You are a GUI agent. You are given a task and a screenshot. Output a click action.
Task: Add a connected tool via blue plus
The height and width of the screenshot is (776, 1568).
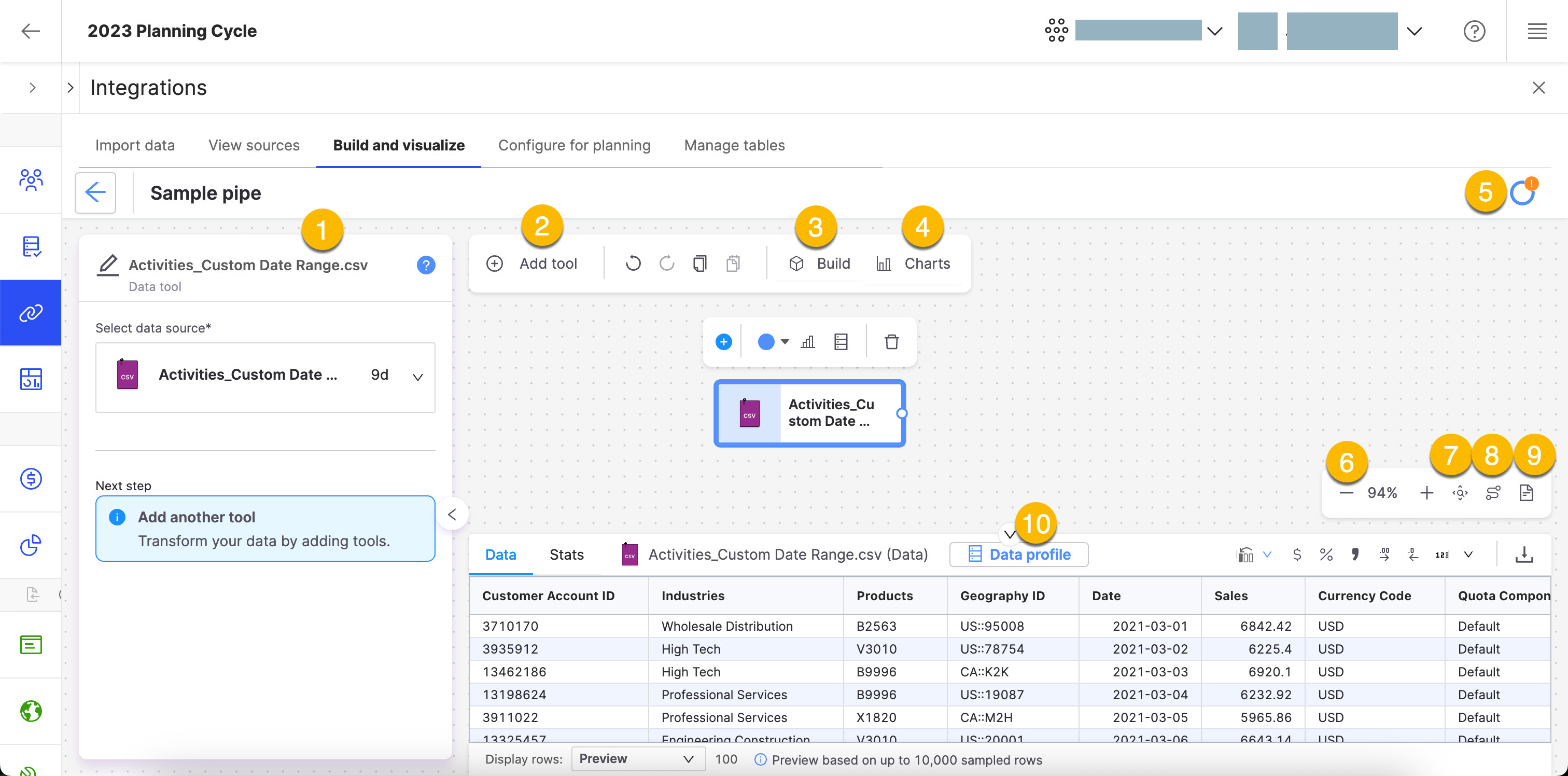coord(723,342)
